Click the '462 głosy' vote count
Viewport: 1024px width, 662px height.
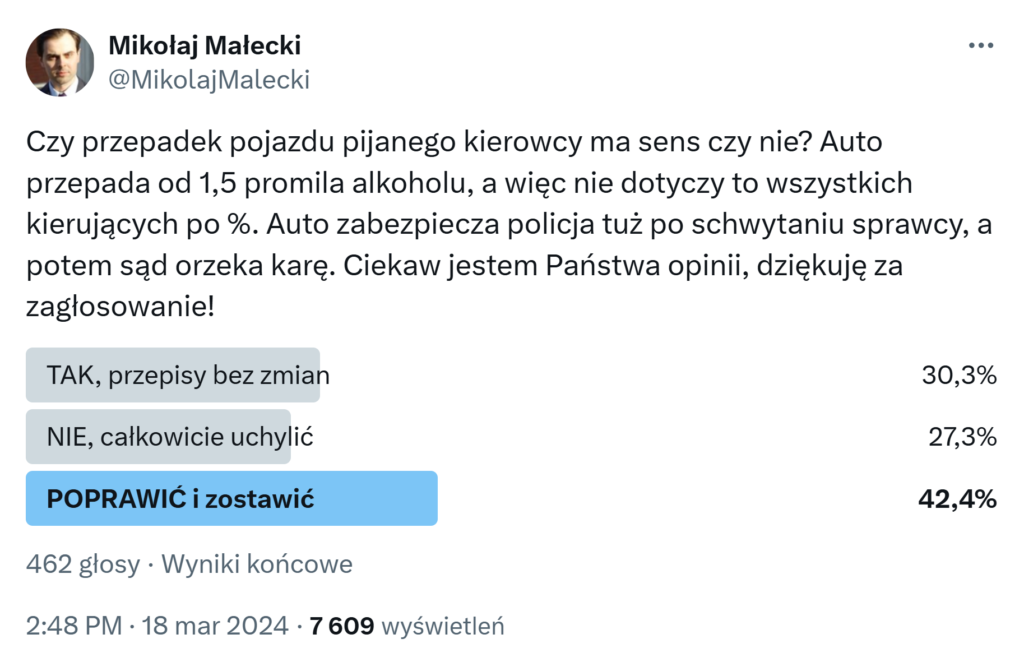tap(83, 564)
